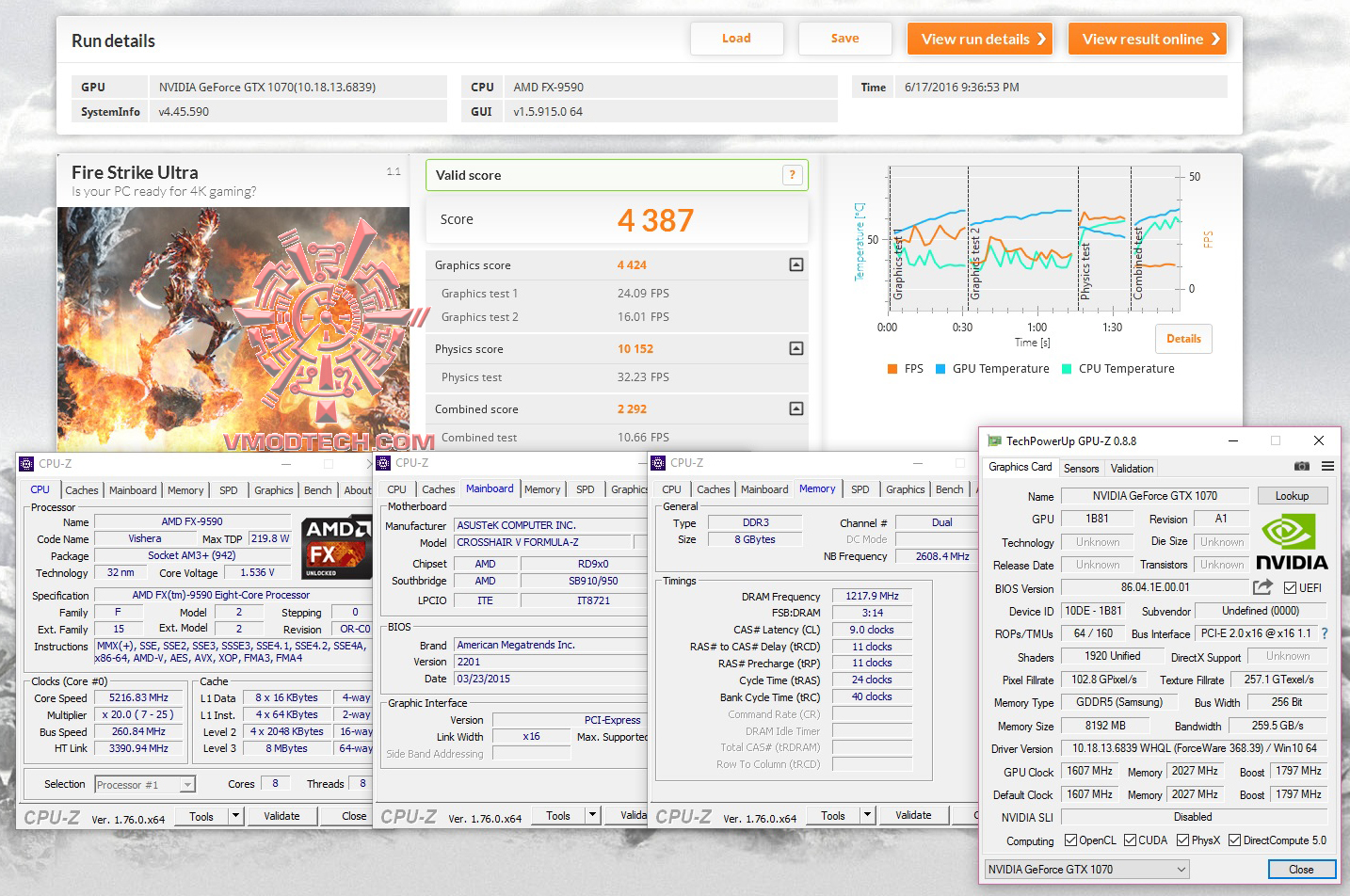Open the GPU-Z hamburger menu
Viewport: 1350px width, 896px height.
pos(1327,467)
